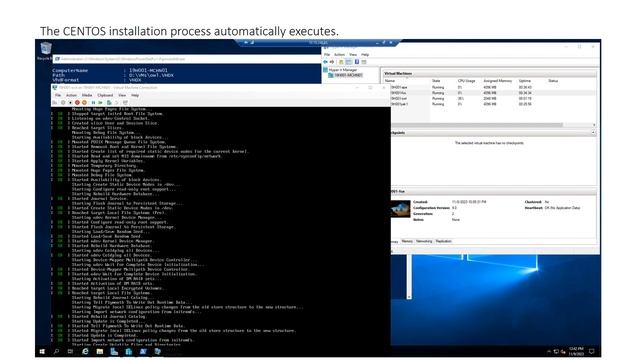Sort virtual machines by CPU Usage column
640x360 pixels.
coord(467,81)
